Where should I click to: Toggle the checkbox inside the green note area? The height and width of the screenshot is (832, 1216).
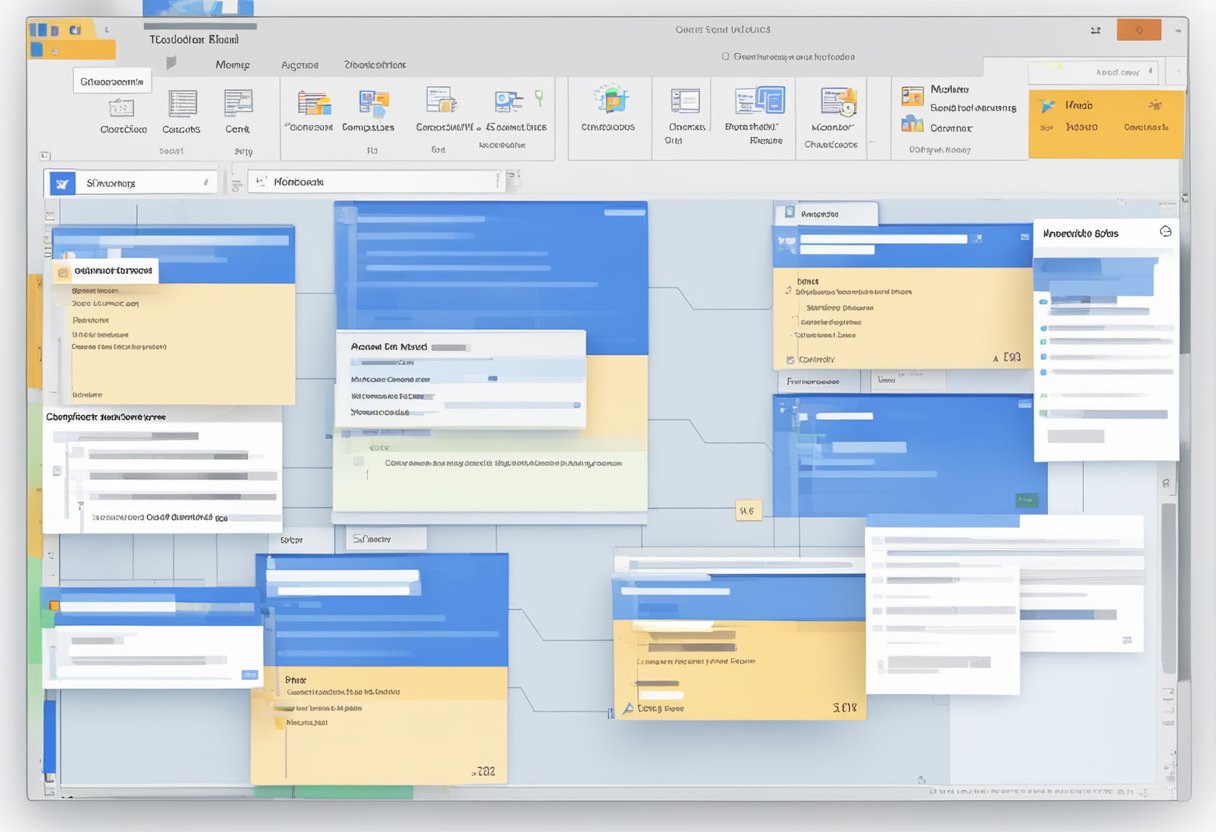[360, 460]
